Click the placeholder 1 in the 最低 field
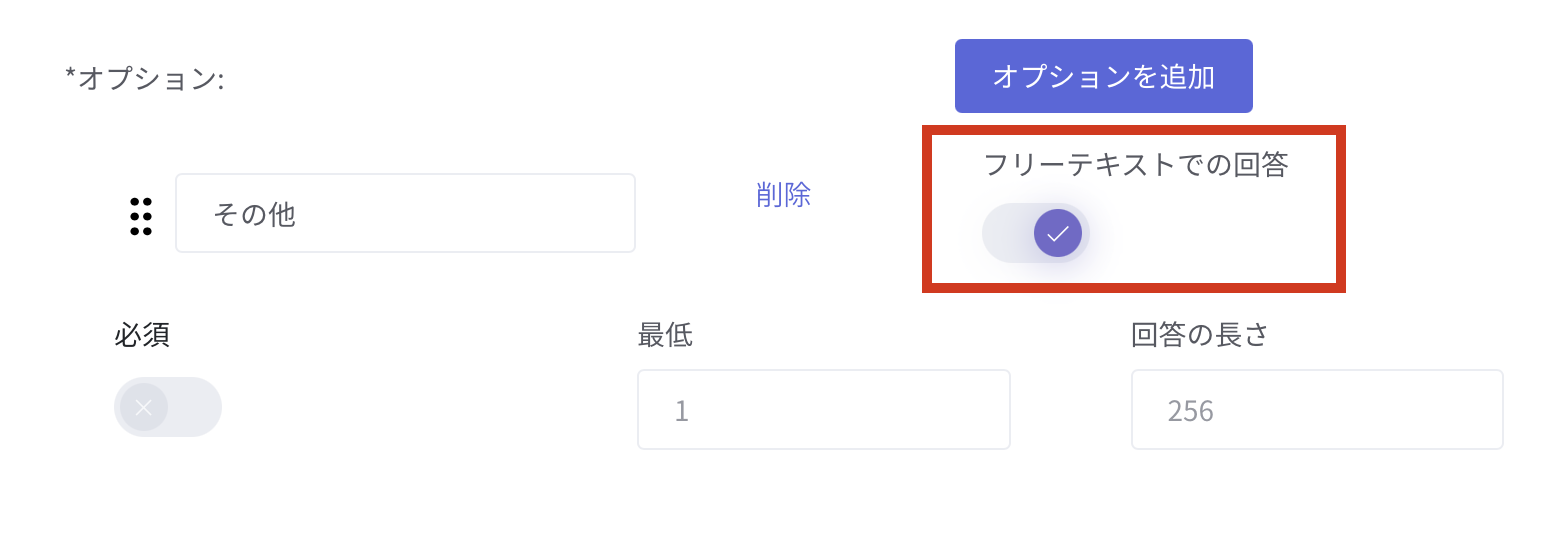 tap(682, 411)
